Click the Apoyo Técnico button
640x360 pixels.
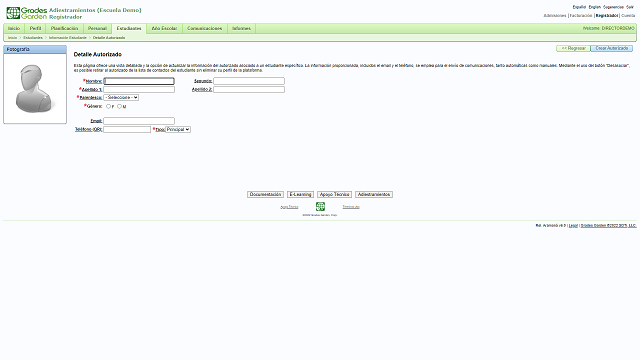pos(334,195)
